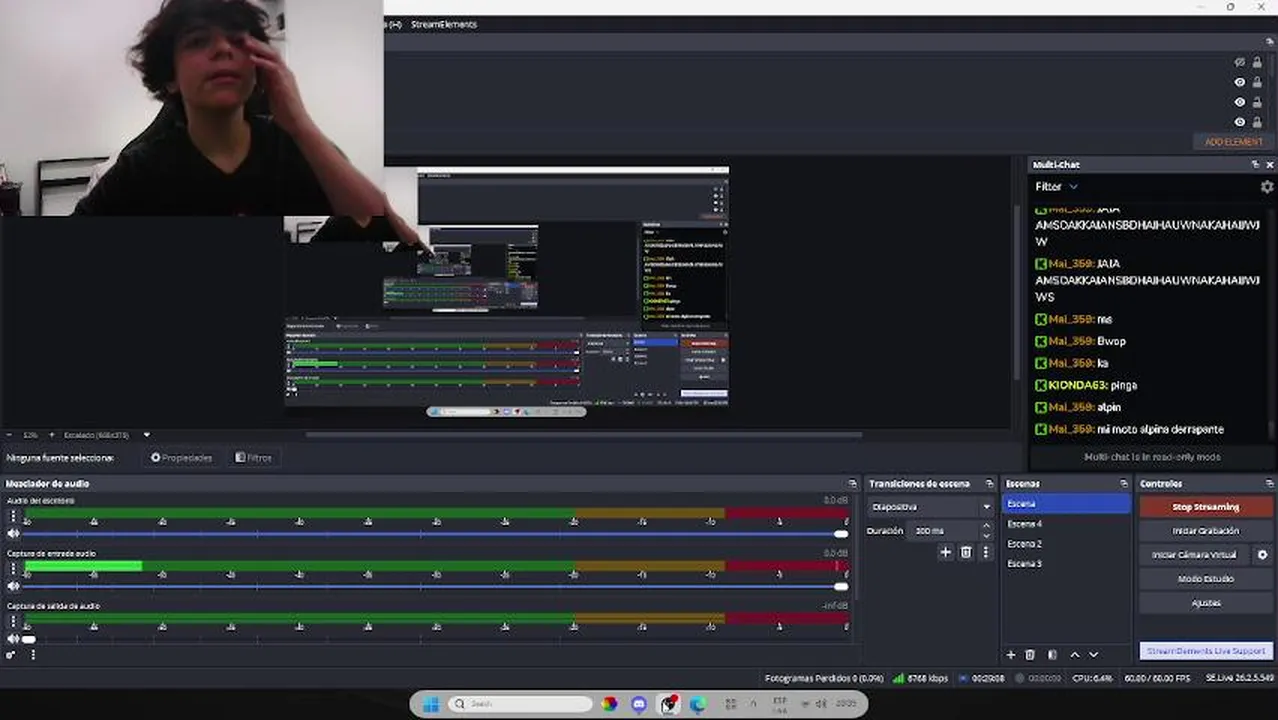Open the Windows Start button
Screen dimensions: 1278x720
click(431, 704)
